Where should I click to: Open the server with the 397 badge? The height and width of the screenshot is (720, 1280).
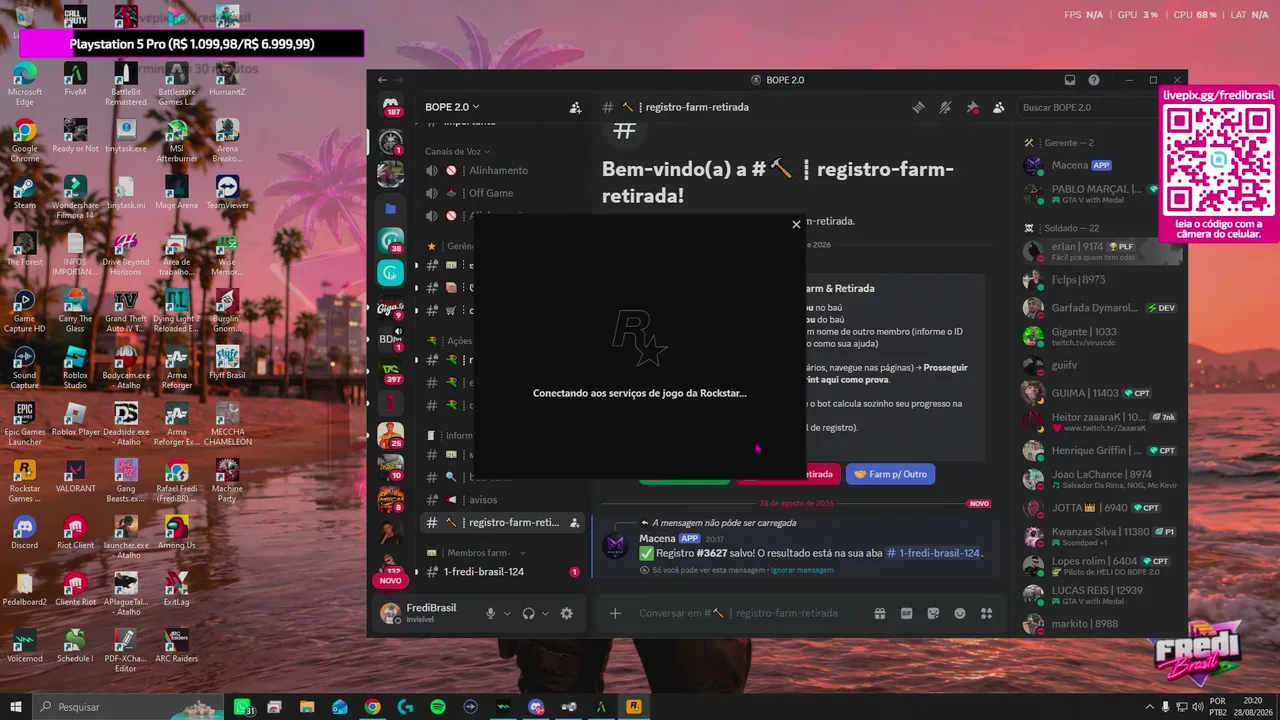(390, 370)
